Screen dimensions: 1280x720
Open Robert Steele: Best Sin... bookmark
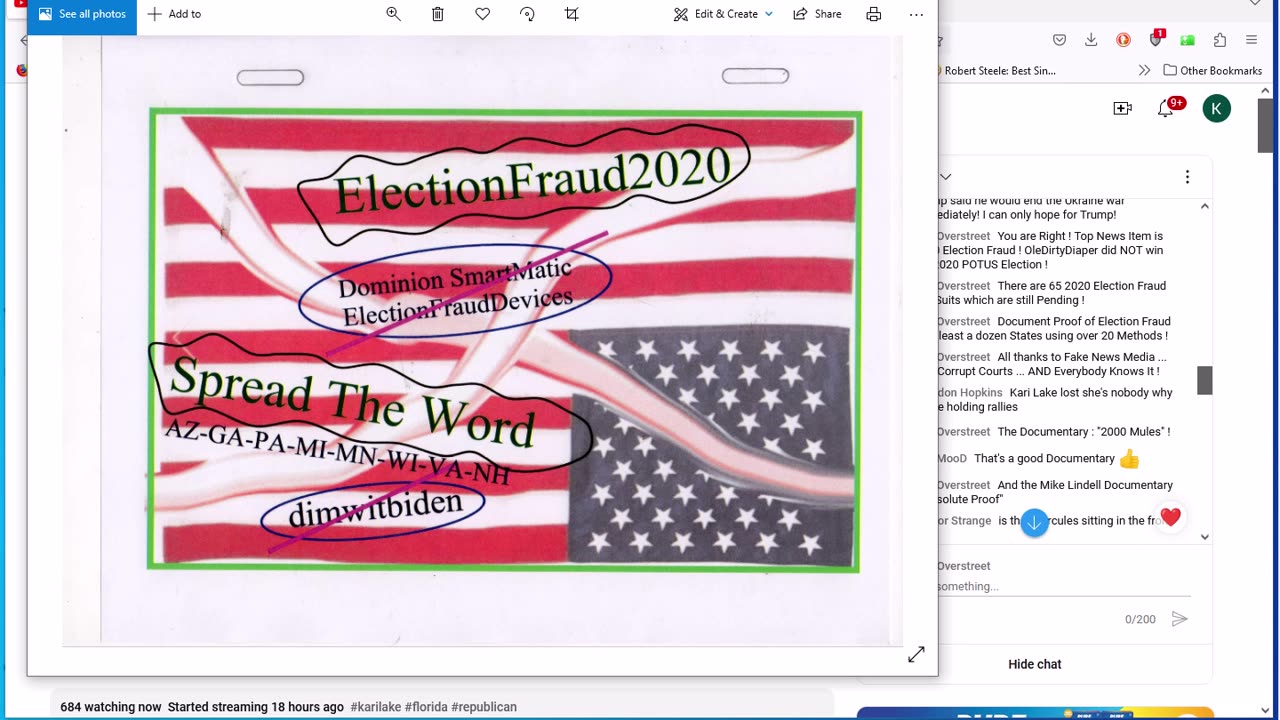pyautogui.click(x=997, y=71)
